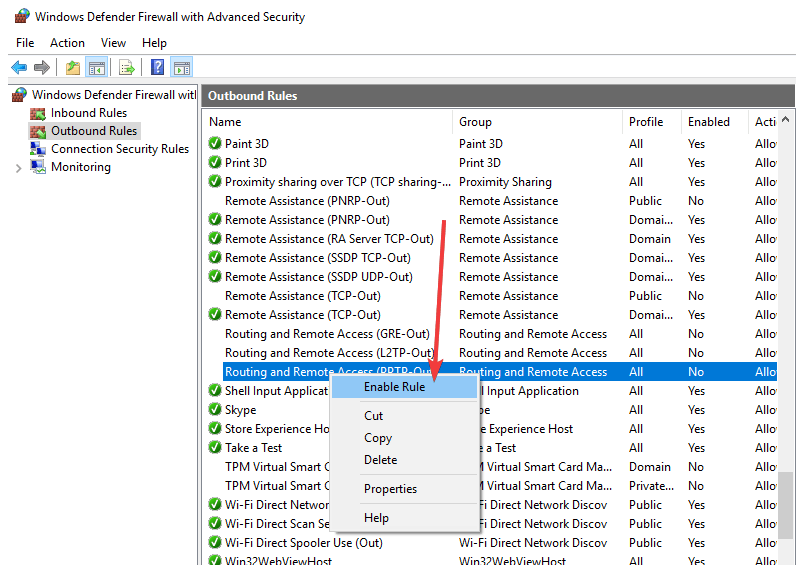Image resolution: width=796 pixels, height=572 pixels.
Task: Click the firewall icon in the title bar
Action: click(x=22, y=16)
